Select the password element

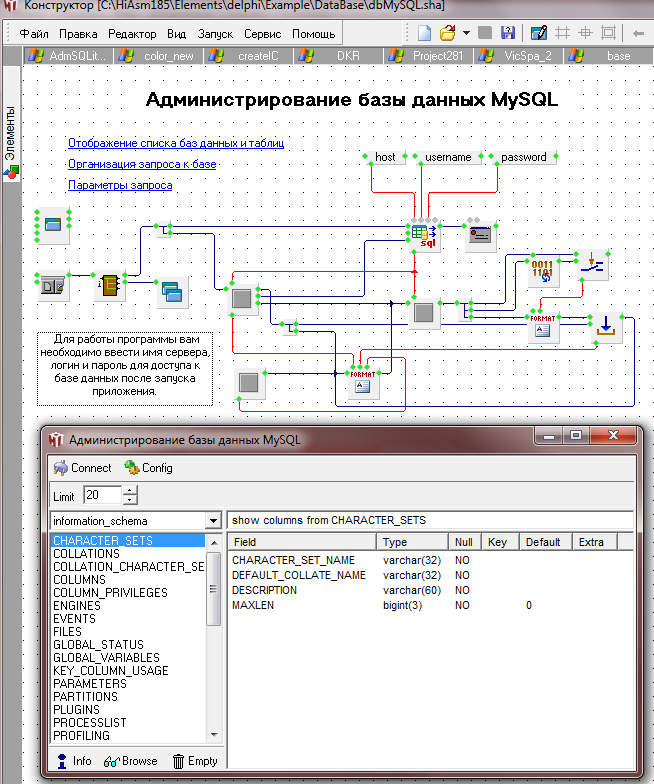(524, 157)
